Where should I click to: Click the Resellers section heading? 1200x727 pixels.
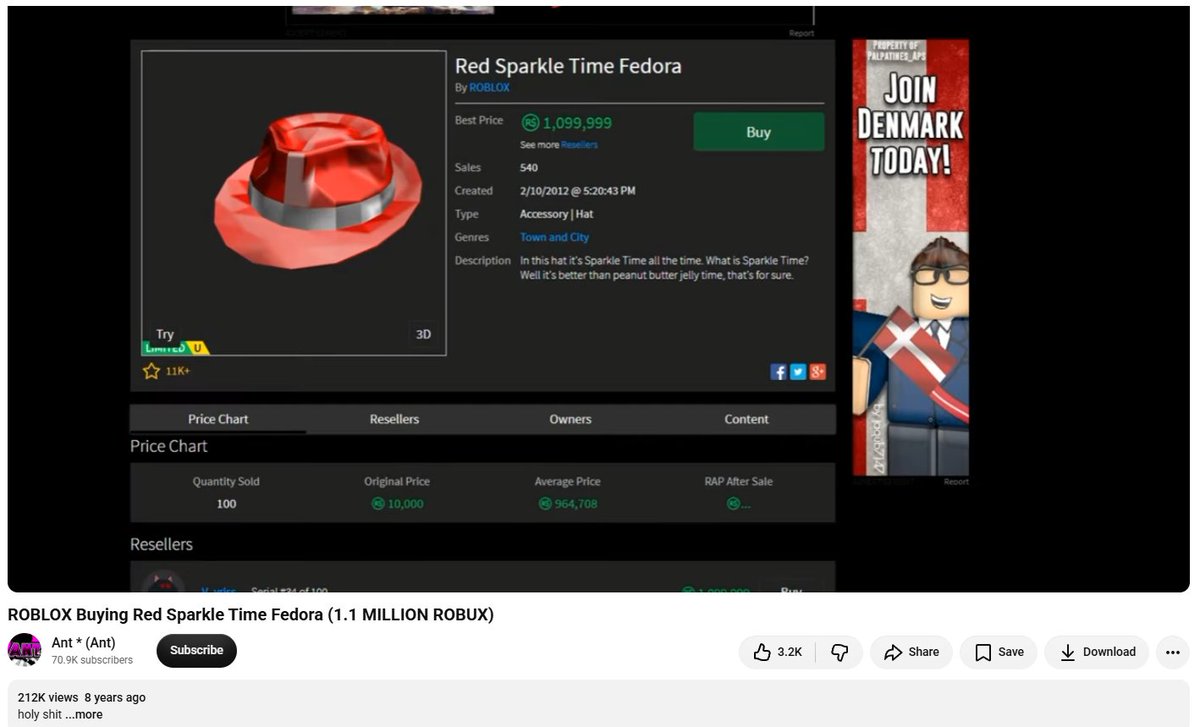[161, 544]
